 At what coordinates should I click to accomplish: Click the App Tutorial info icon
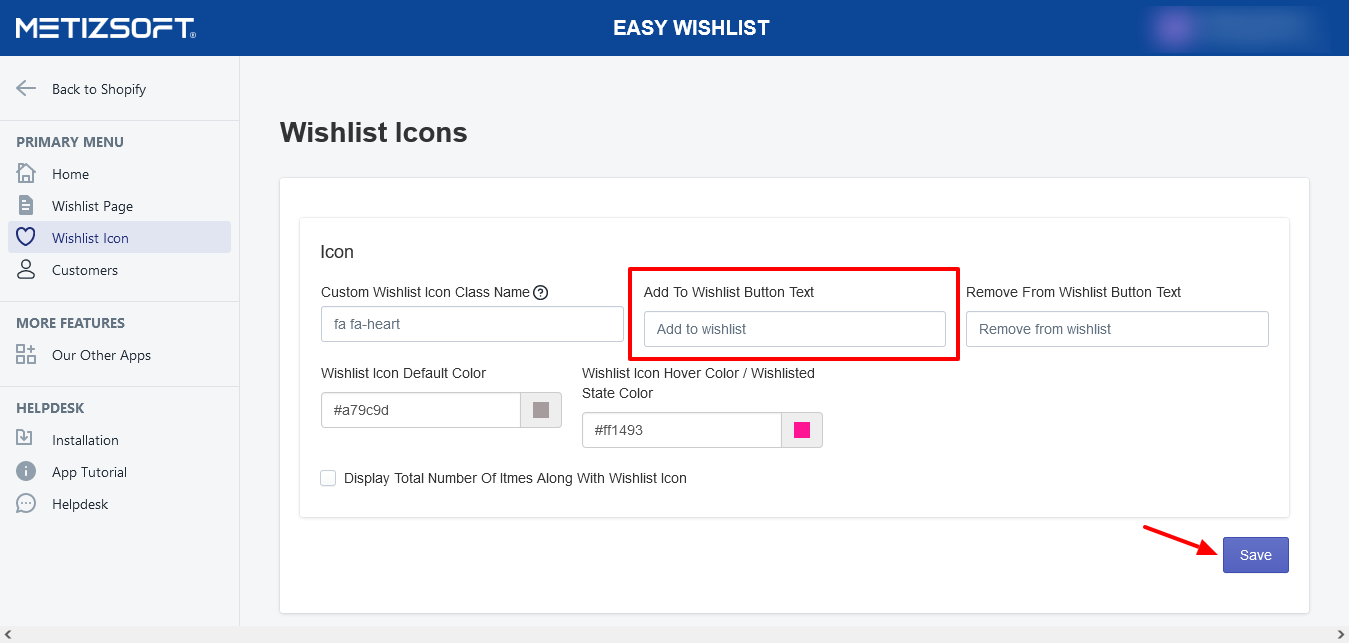(26, 471)
